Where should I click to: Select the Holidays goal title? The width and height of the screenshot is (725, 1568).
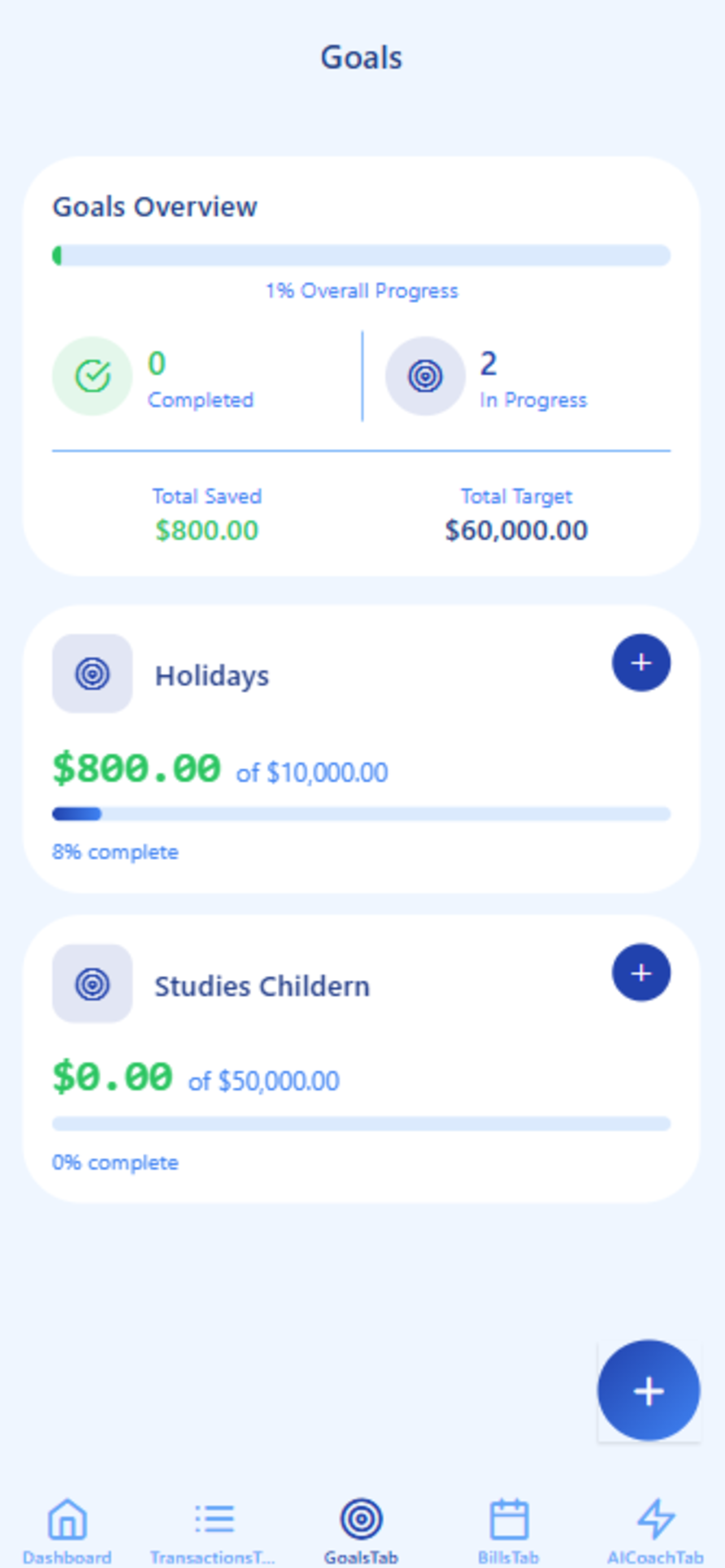(x=212, y=676)
